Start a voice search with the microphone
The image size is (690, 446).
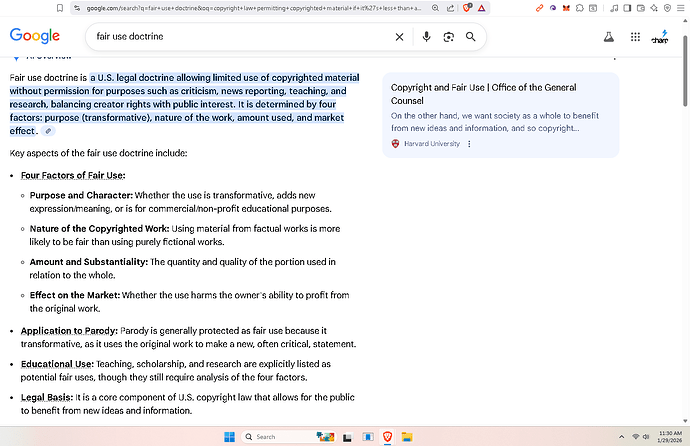[427, 37]
